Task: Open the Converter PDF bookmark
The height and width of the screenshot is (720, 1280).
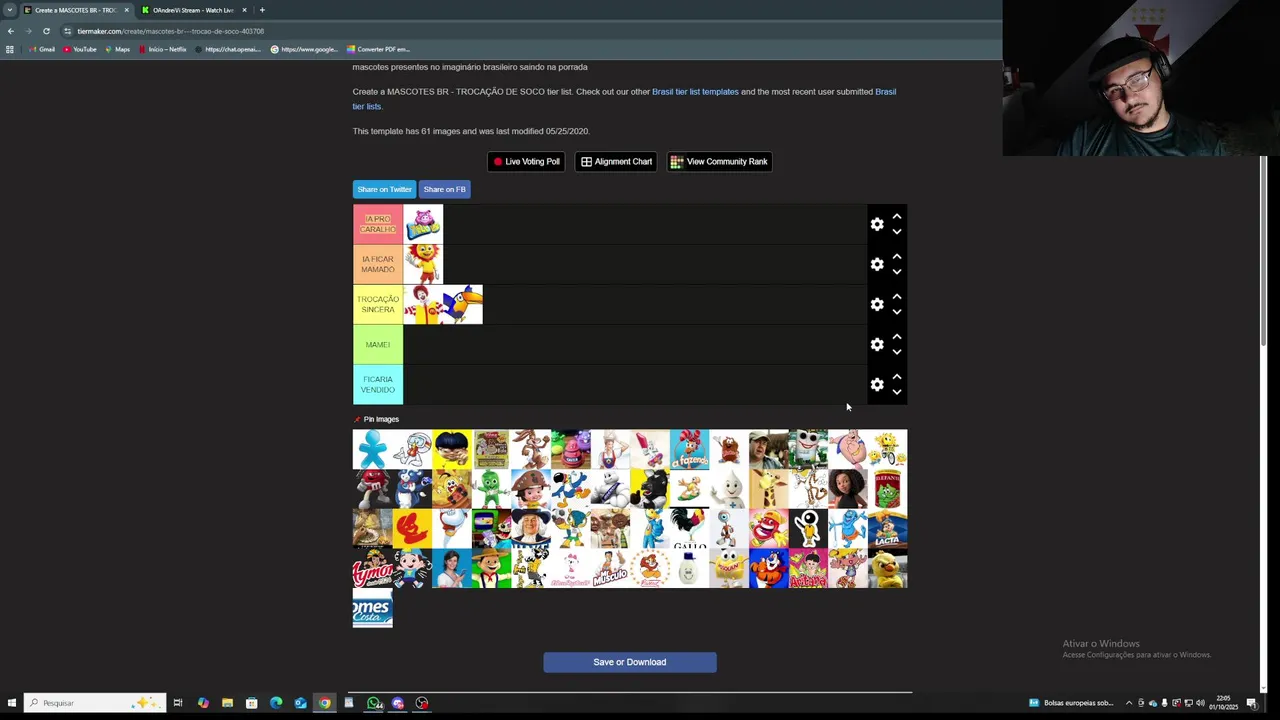Action: coord(378,49)
